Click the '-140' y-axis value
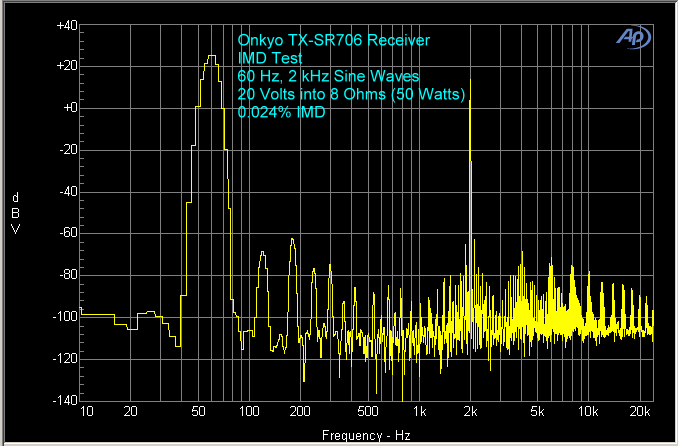Image resolution: width=678 pixels, height=446 pixels. pos(65,400)
